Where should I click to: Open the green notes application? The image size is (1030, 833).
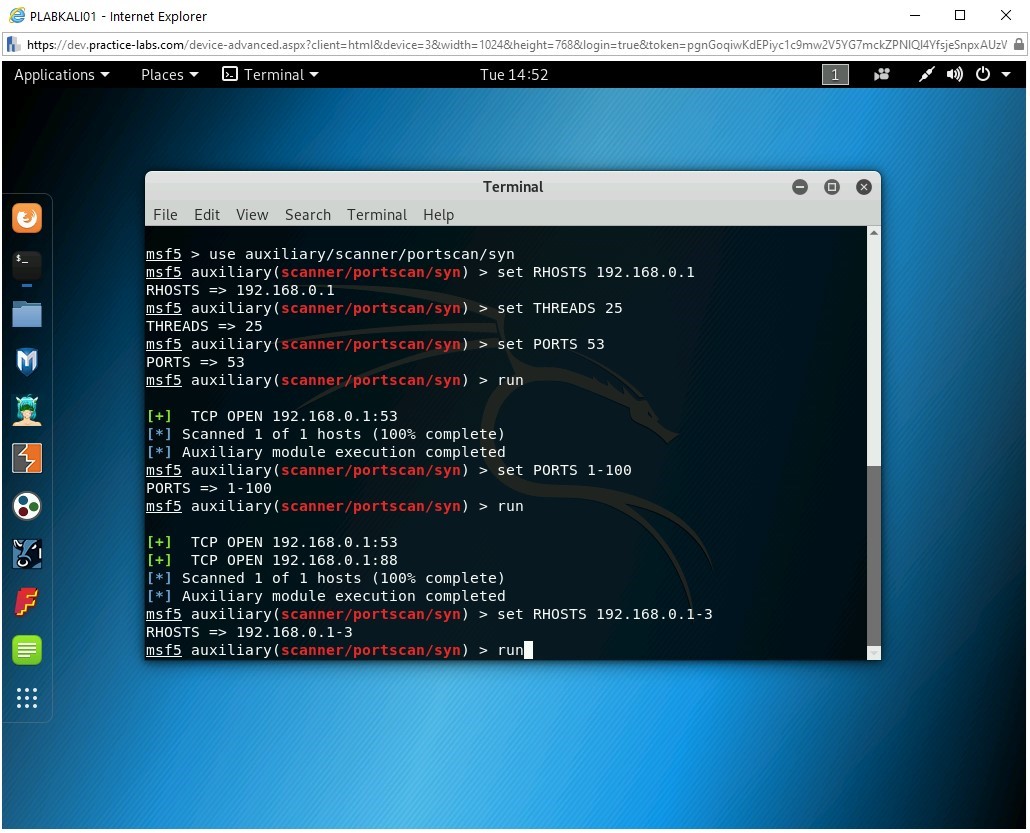[x=27, y=650]
